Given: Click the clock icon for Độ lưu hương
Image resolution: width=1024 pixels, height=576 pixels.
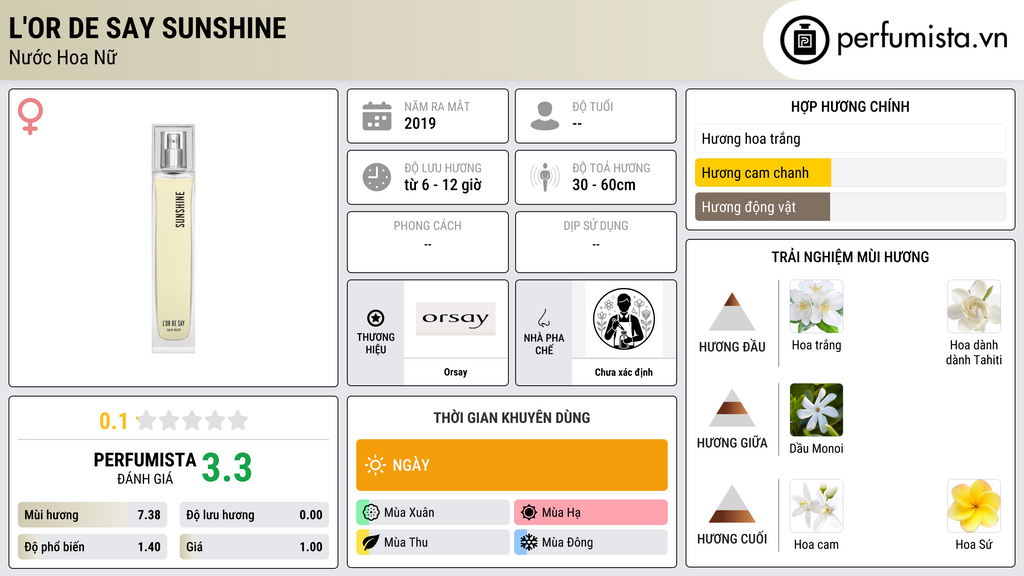Looking at the screenshot, I should coord(377,177).
